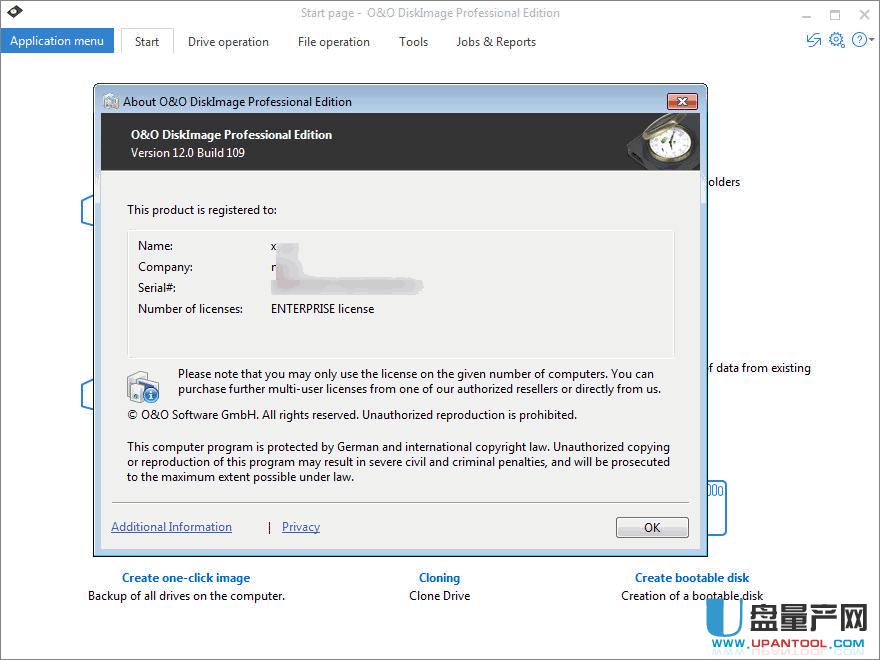Open the Application menu
This screenshot has width=880, height=660.
point(57,41)
